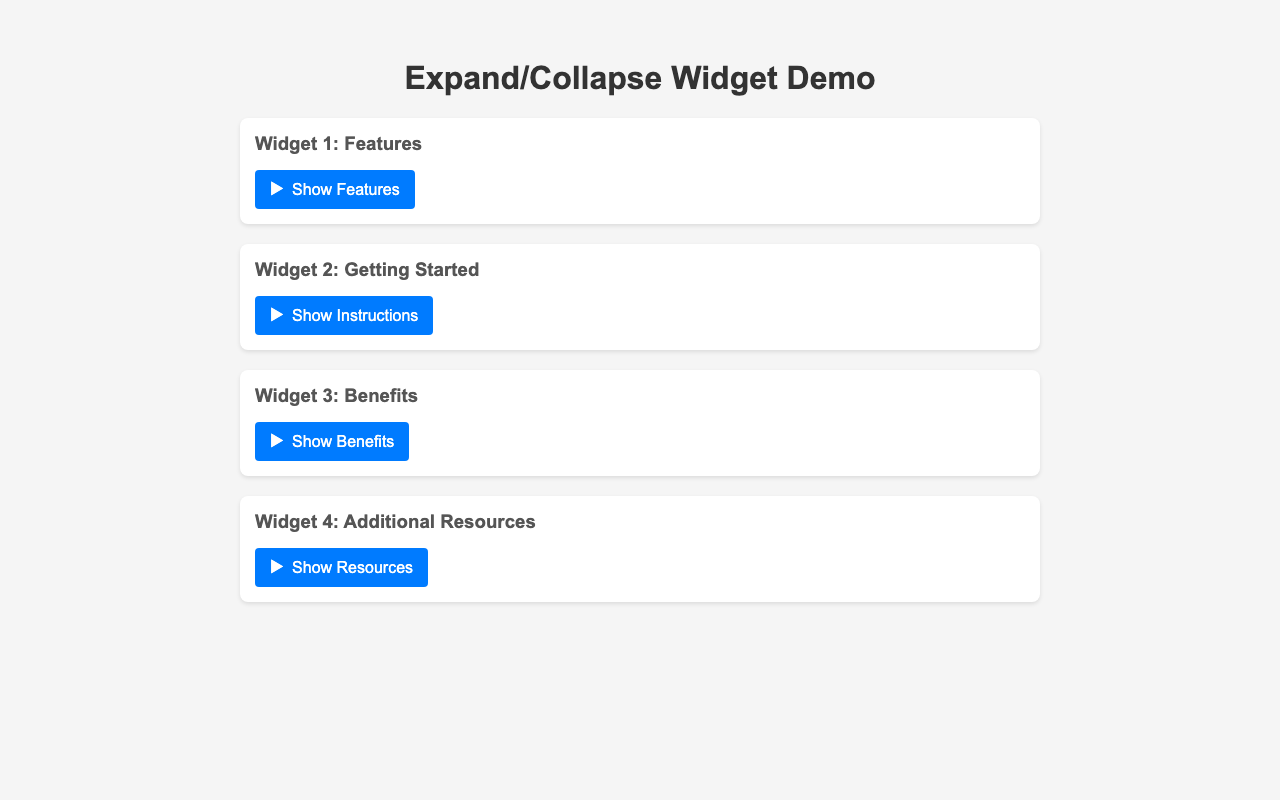Image resolution: width=1280 pixels, height=800 pixels.
Task: Click the play icon inside Show Instructions
Action: [277, 315]
